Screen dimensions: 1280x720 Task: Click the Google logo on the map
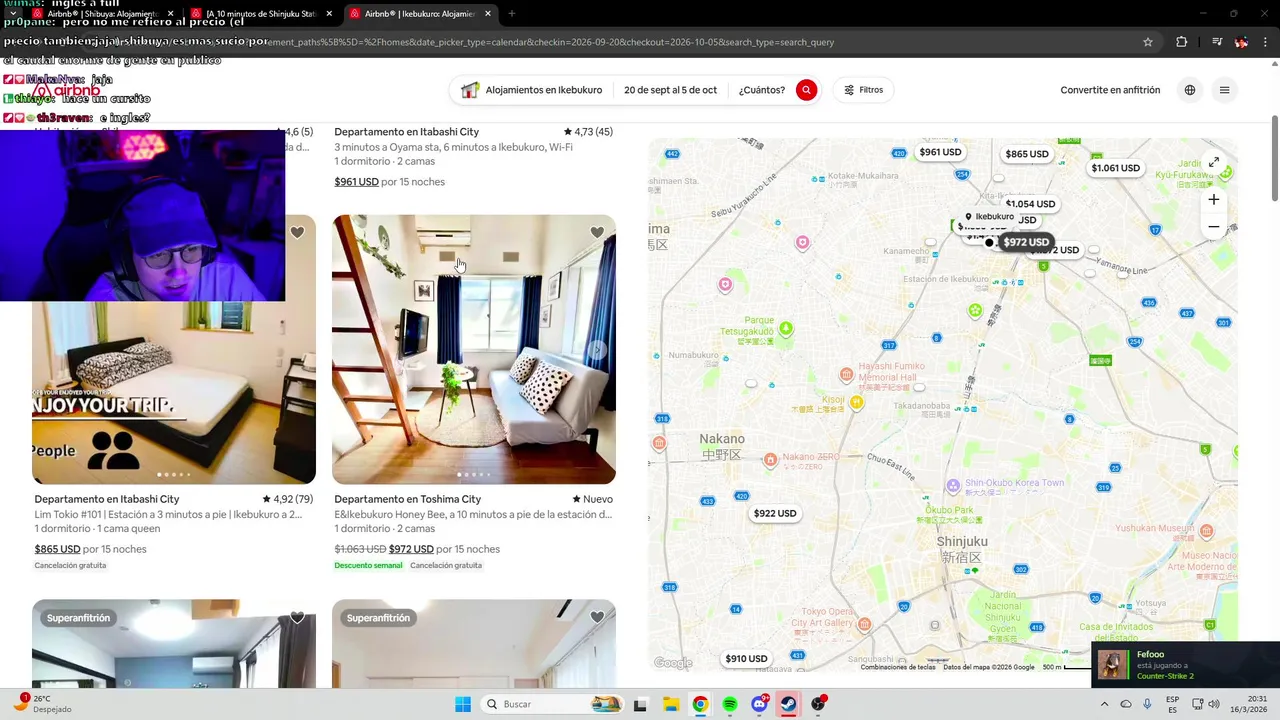pos(672,662)
